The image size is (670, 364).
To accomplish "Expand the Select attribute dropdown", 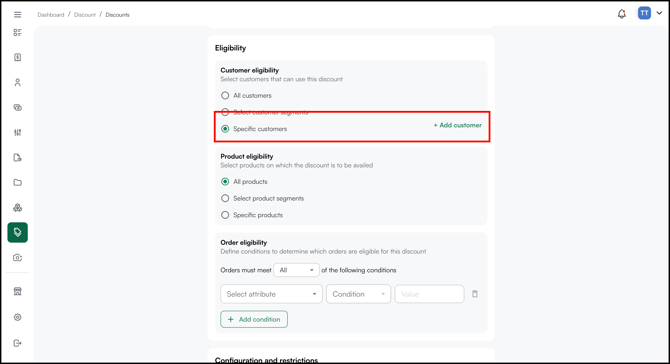I will coord(271,294).
